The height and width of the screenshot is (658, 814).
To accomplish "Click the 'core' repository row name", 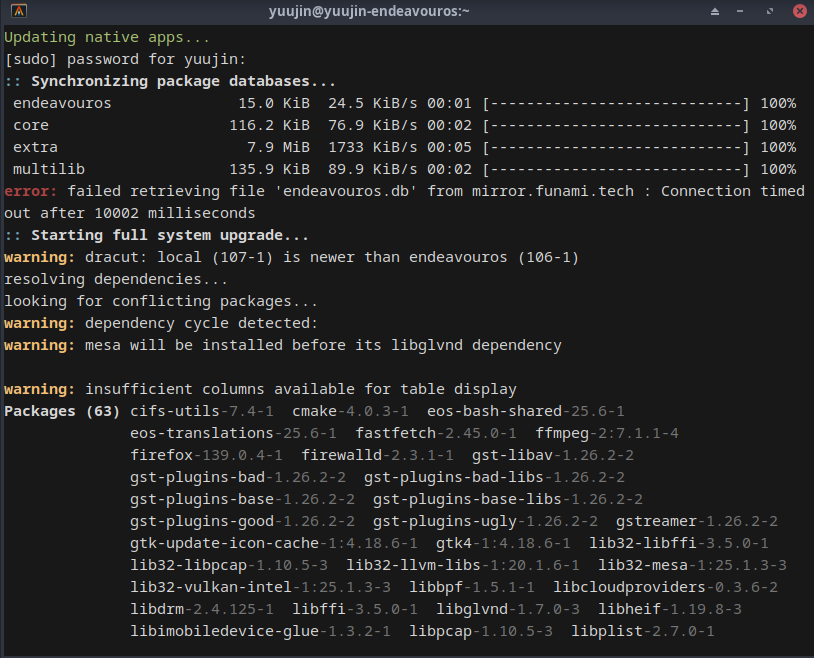I will [x=31, y=126].
